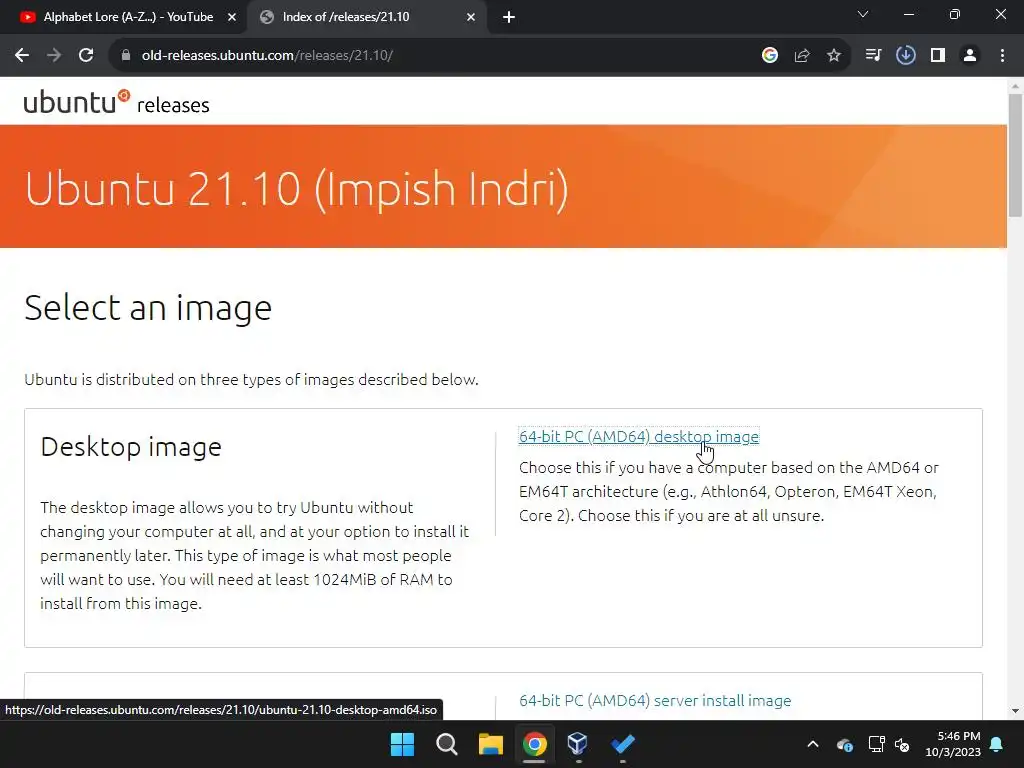Open network display tray icon
The width and height of the screenshot is (1024, 768).
(x=876, y=744)
